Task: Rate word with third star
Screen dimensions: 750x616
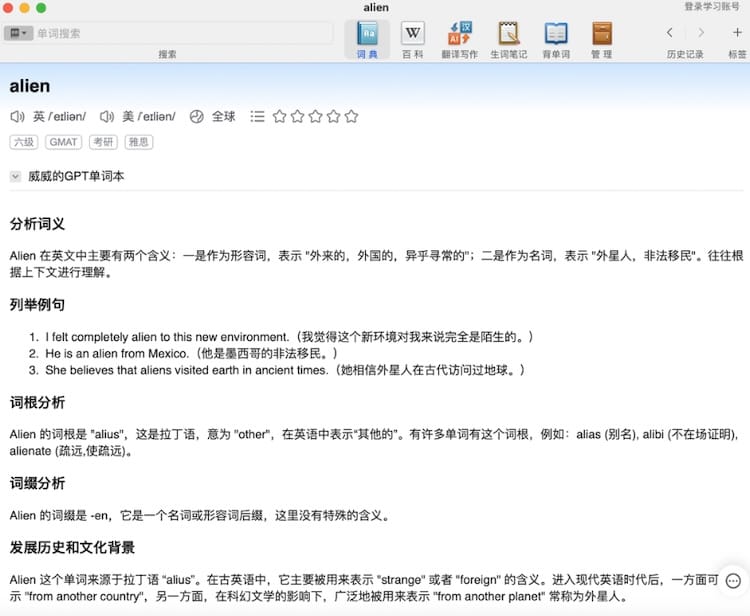Action: (316, 116)
